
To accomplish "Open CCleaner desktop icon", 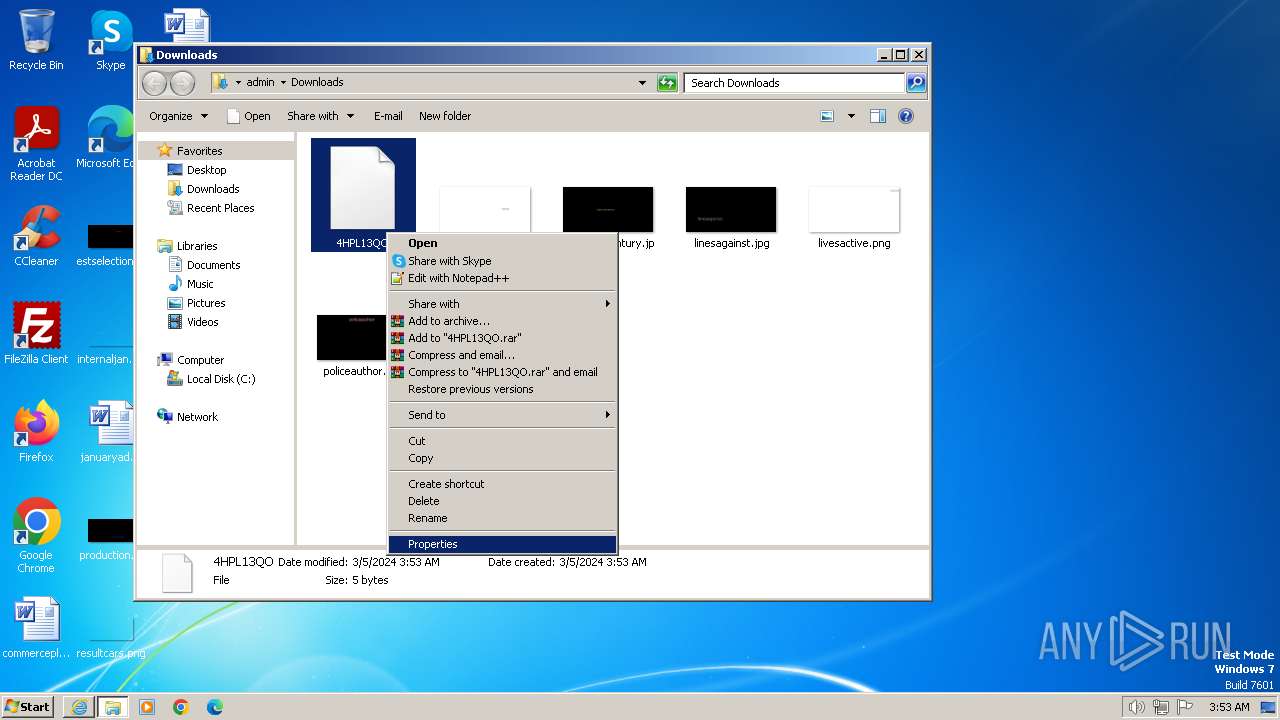I will [x=36, y=235].
